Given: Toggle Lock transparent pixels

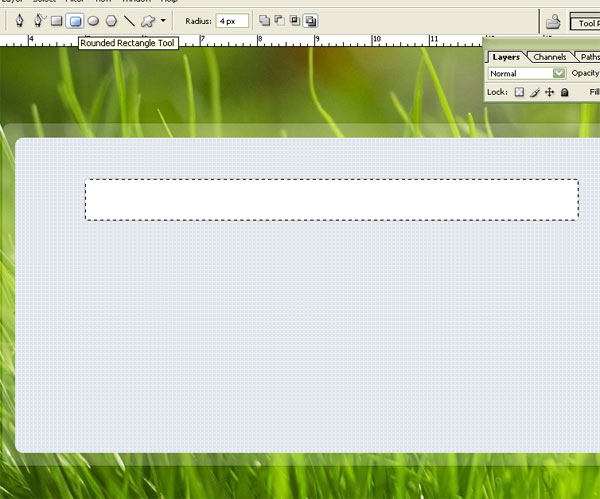Looking at the screenshot, I should [519, 92].
